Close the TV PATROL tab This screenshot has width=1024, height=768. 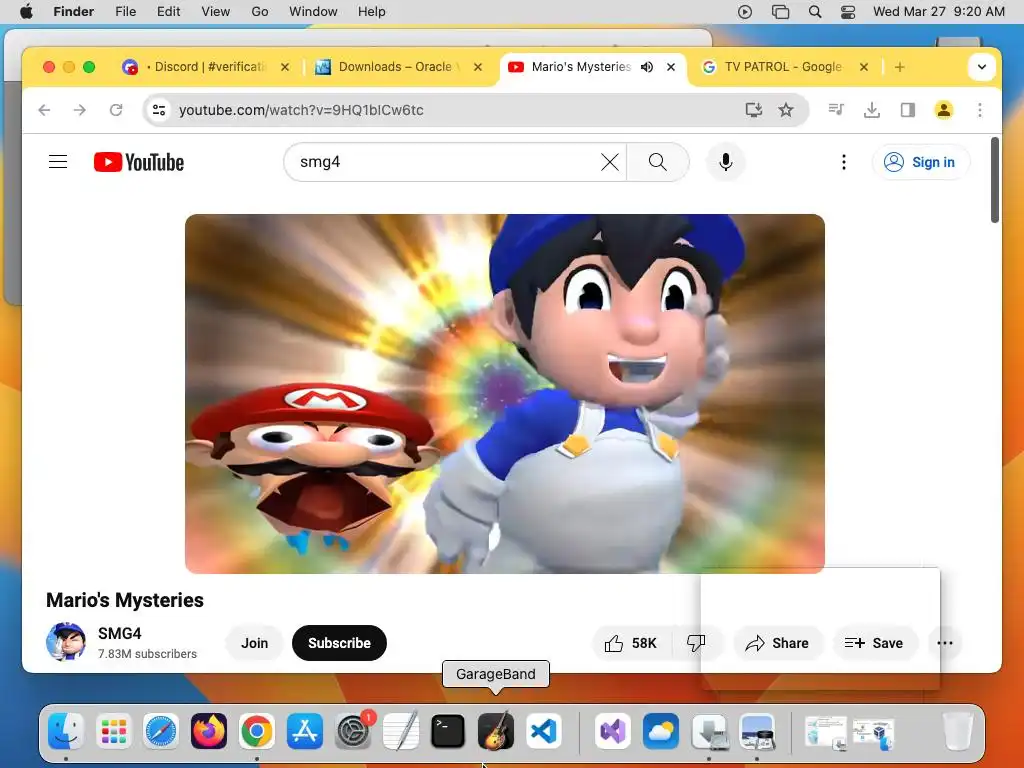click(864, 67)
